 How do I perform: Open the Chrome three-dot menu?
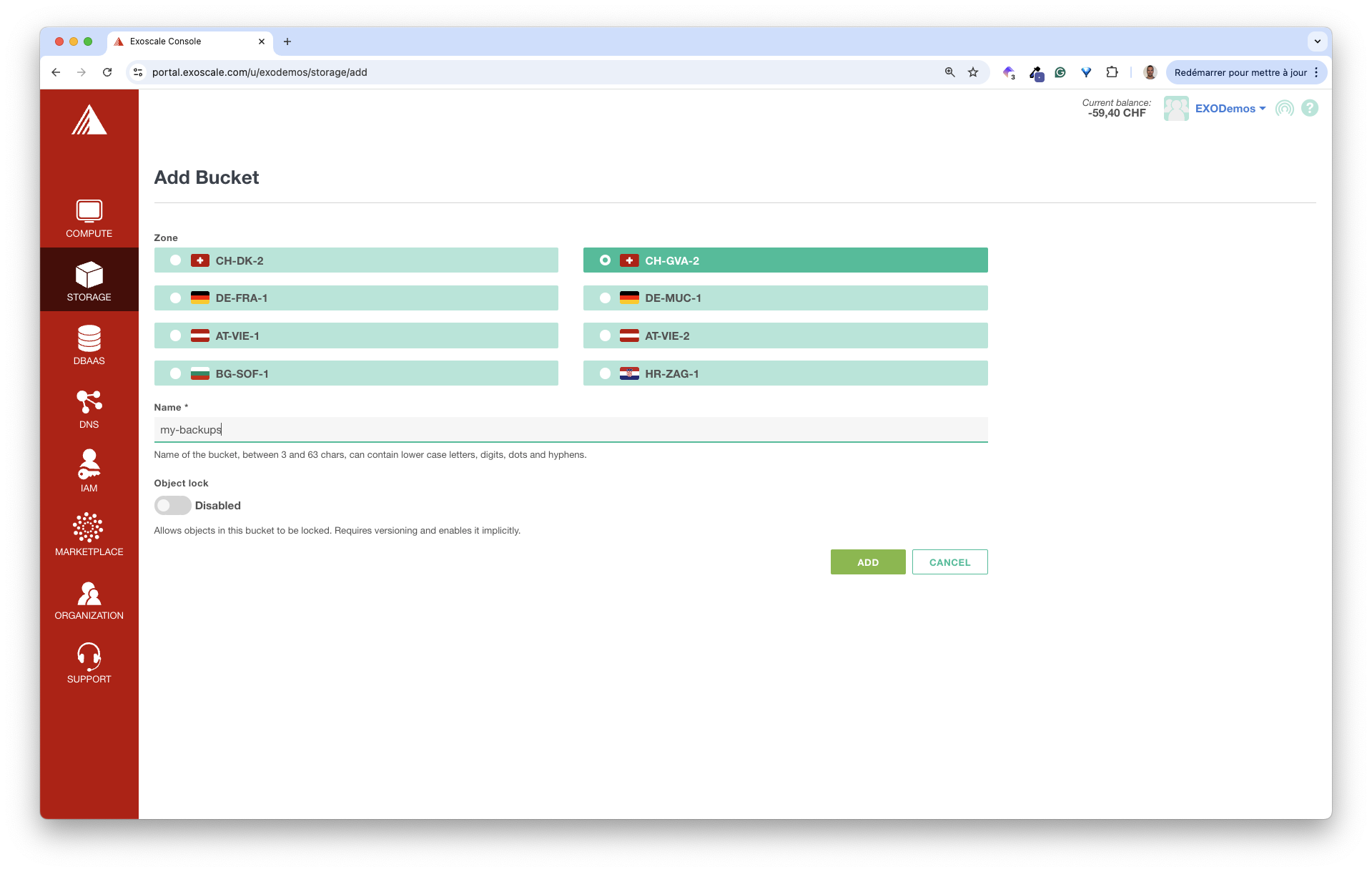click(x=1316, y=72)
